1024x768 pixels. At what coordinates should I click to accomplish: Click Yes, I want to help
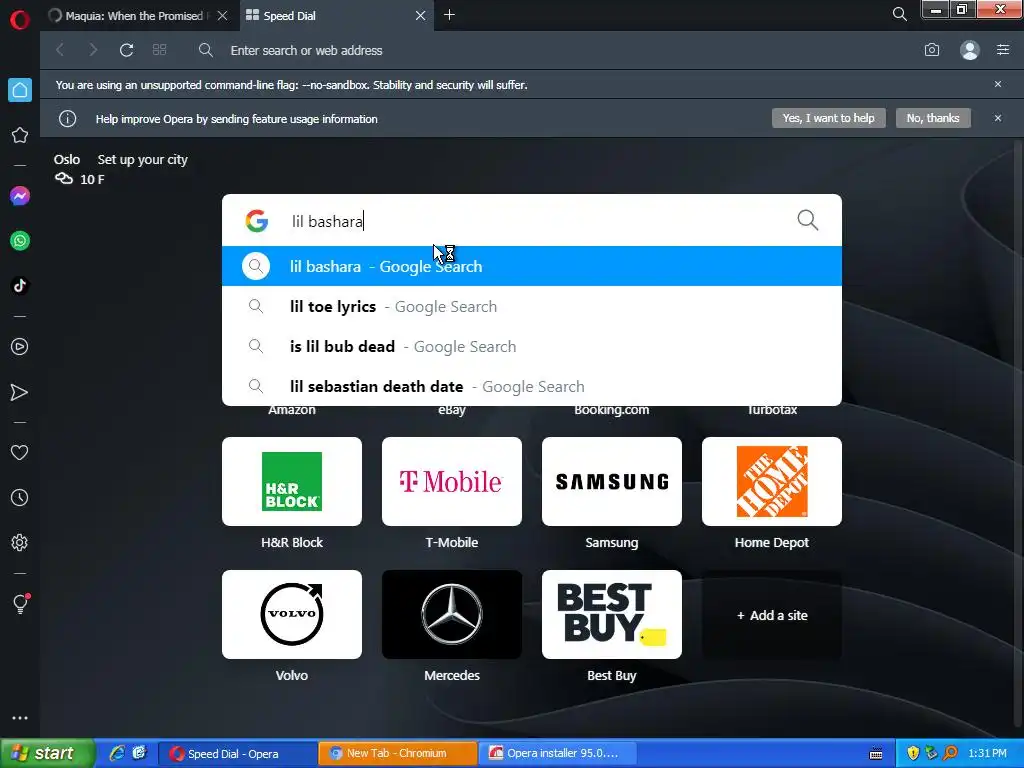pyautogui.click(x=828, y=118)
